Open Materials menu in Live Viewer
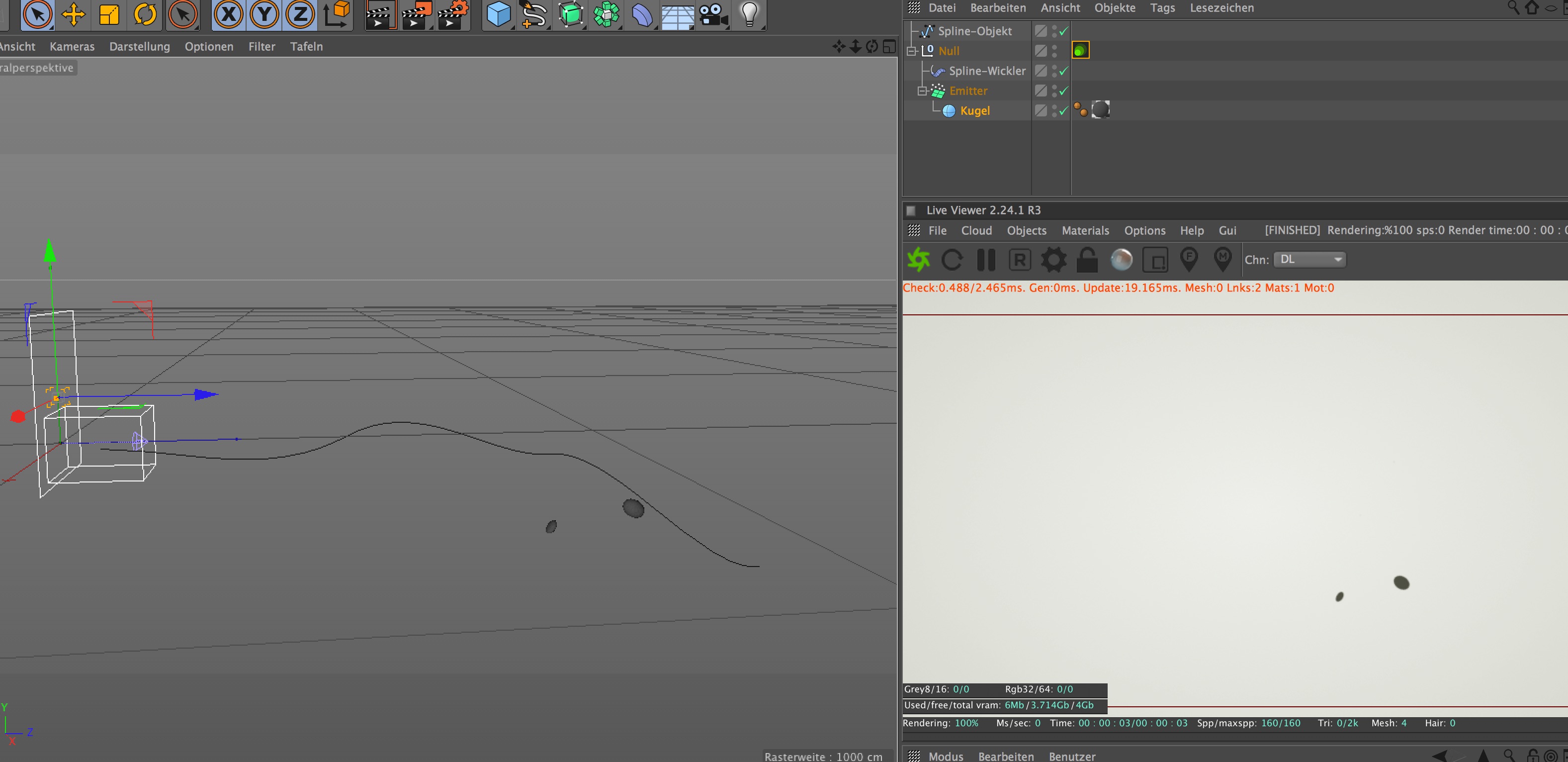 tap(1085, 231)
